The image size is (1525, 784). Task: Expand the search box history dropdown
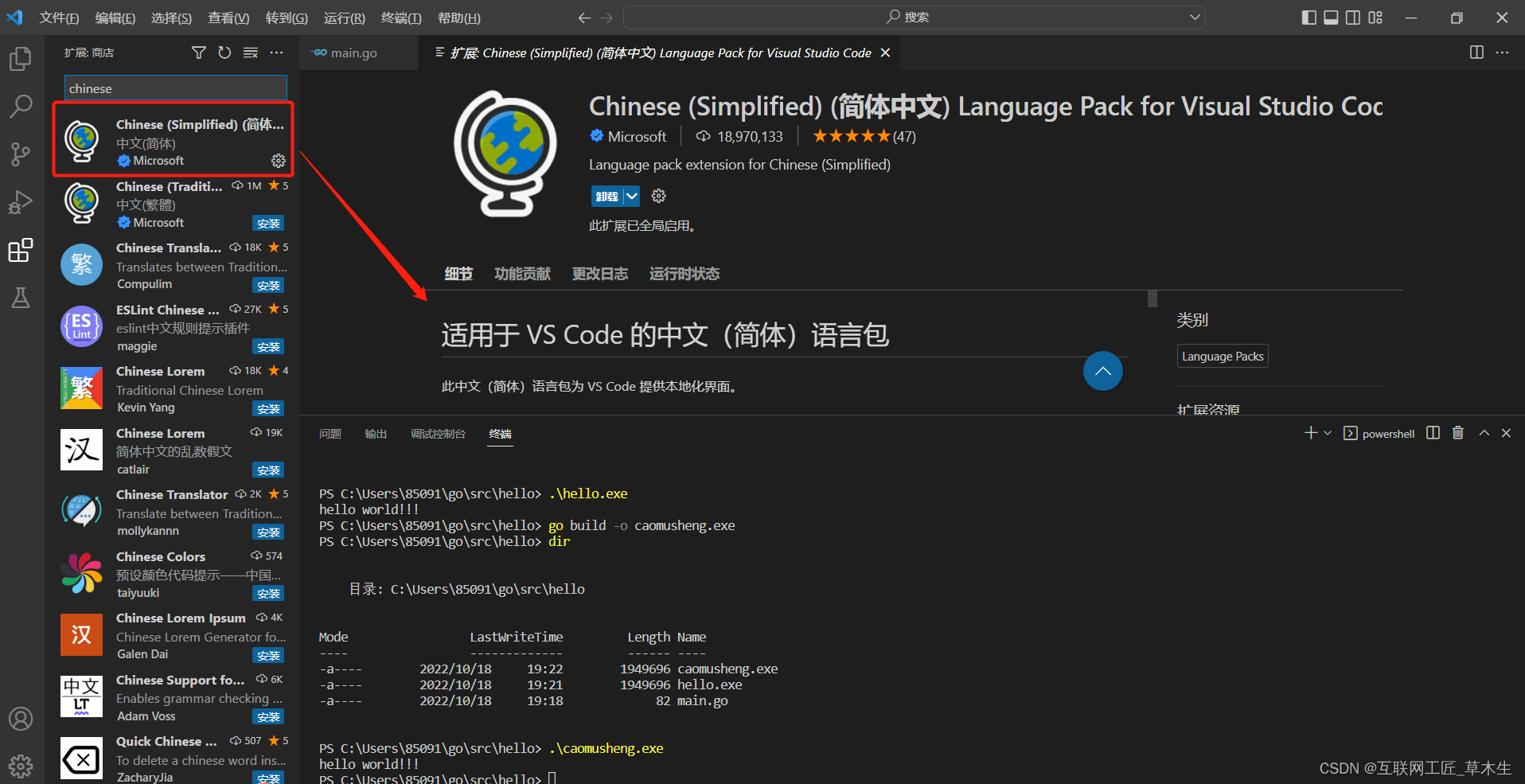click(x=1194, y=17)
